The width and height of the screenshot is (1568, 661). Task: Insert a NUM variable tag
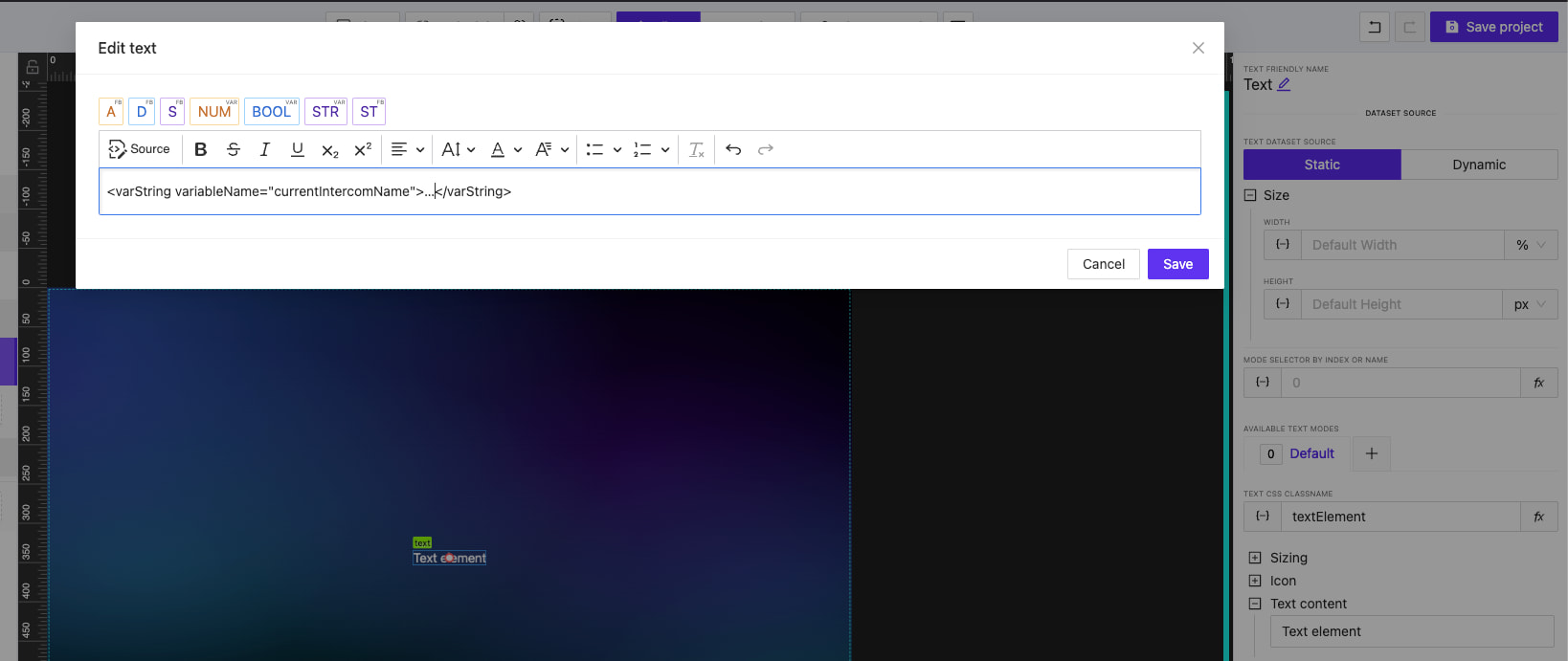[x=214, y=112]
